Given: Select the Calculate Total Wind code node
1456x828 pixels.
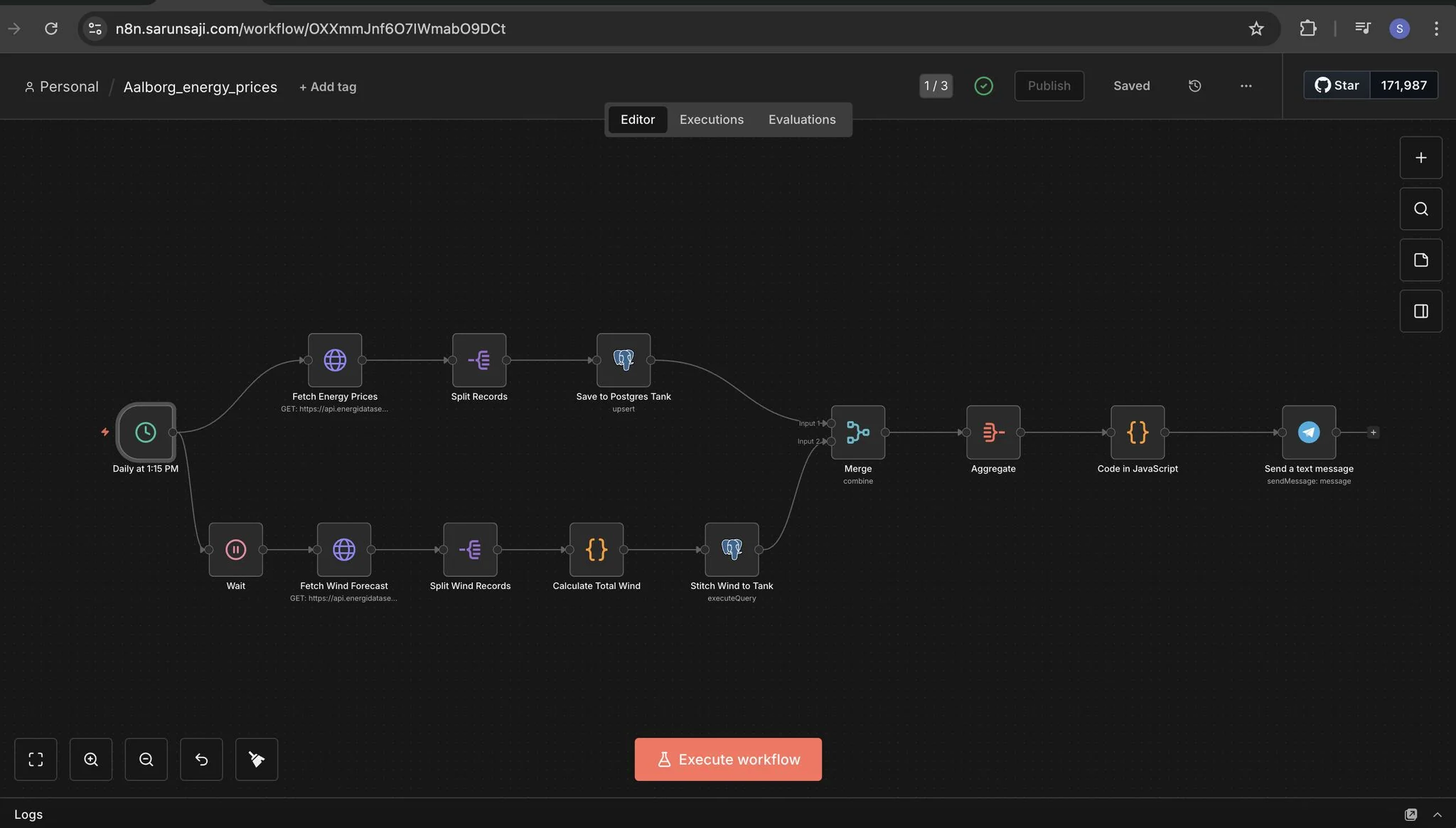Looking at the screenshot, I should pyautogui.click(x=596, y=549).
